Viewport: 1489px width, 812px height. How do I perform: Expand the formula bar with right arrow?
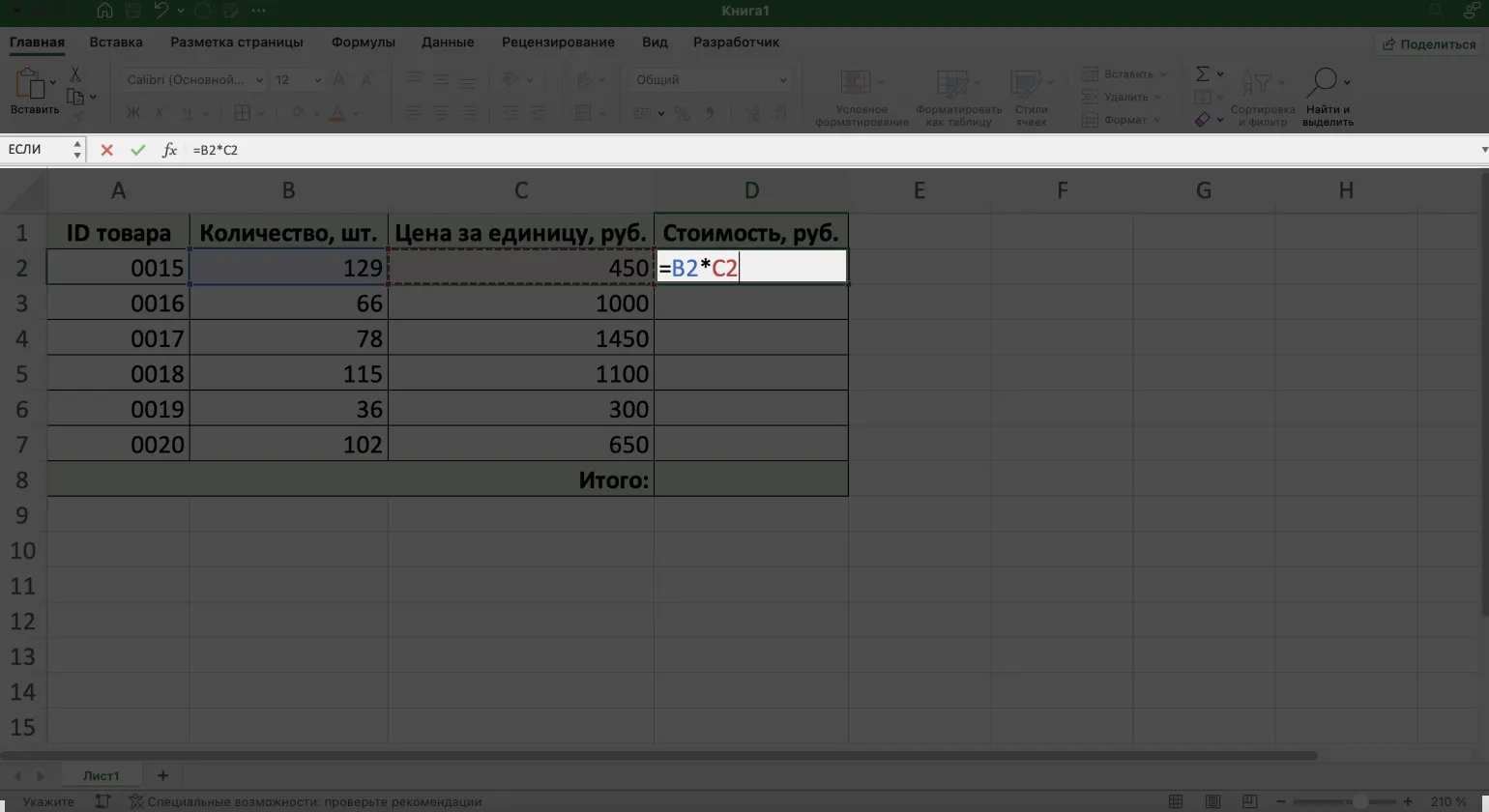1483,150
